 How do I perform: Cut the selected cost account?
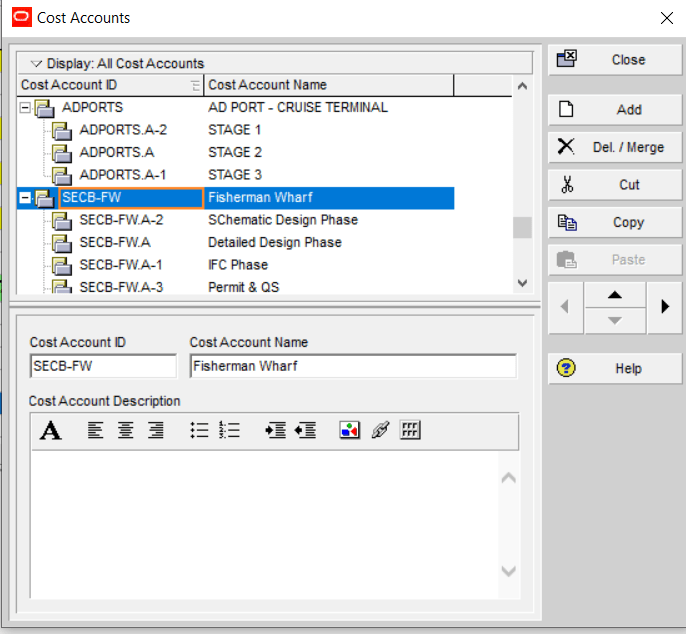point(615,185)
